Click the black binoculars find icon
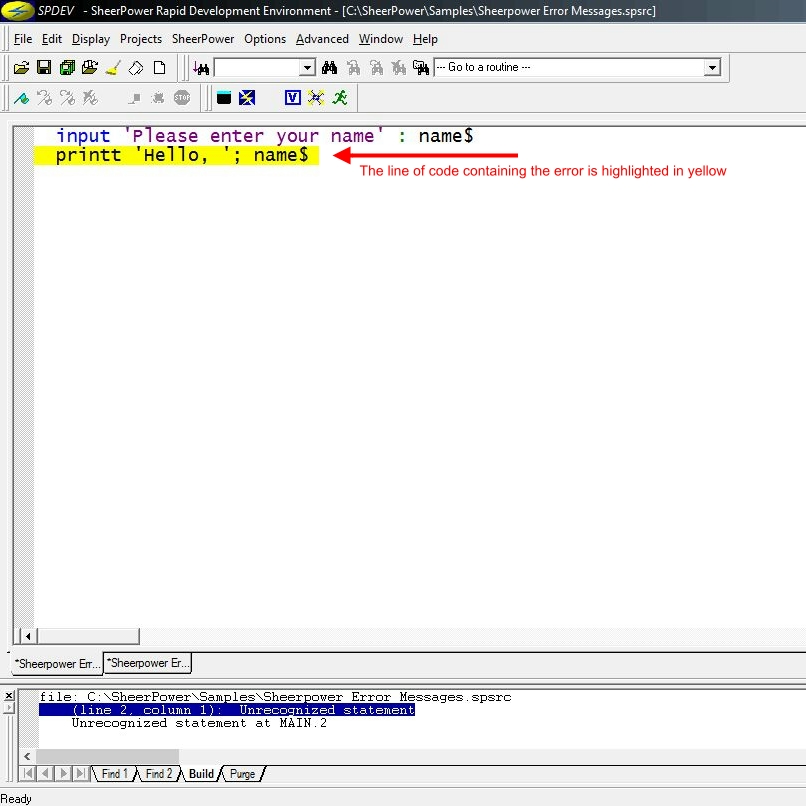The height and width of the screenshot is (806, 806). pos(329,67)
